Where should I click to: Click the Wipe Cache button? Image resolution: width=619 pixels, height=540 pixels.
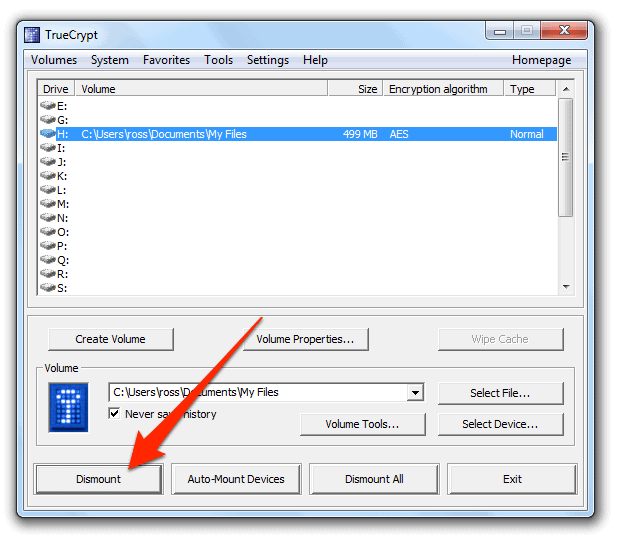(501, 339)
